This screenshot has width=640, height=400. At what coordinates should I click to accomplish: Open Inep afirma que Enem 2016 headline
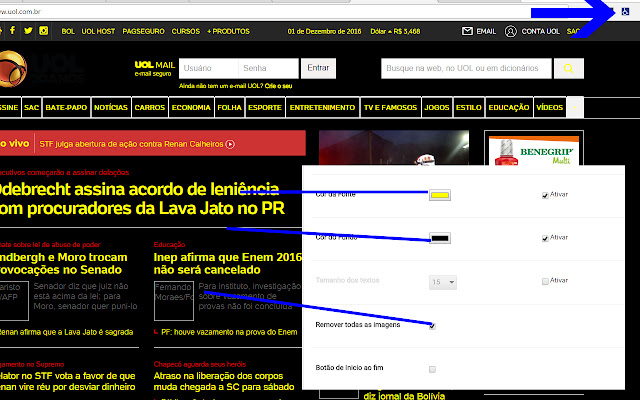227,264
